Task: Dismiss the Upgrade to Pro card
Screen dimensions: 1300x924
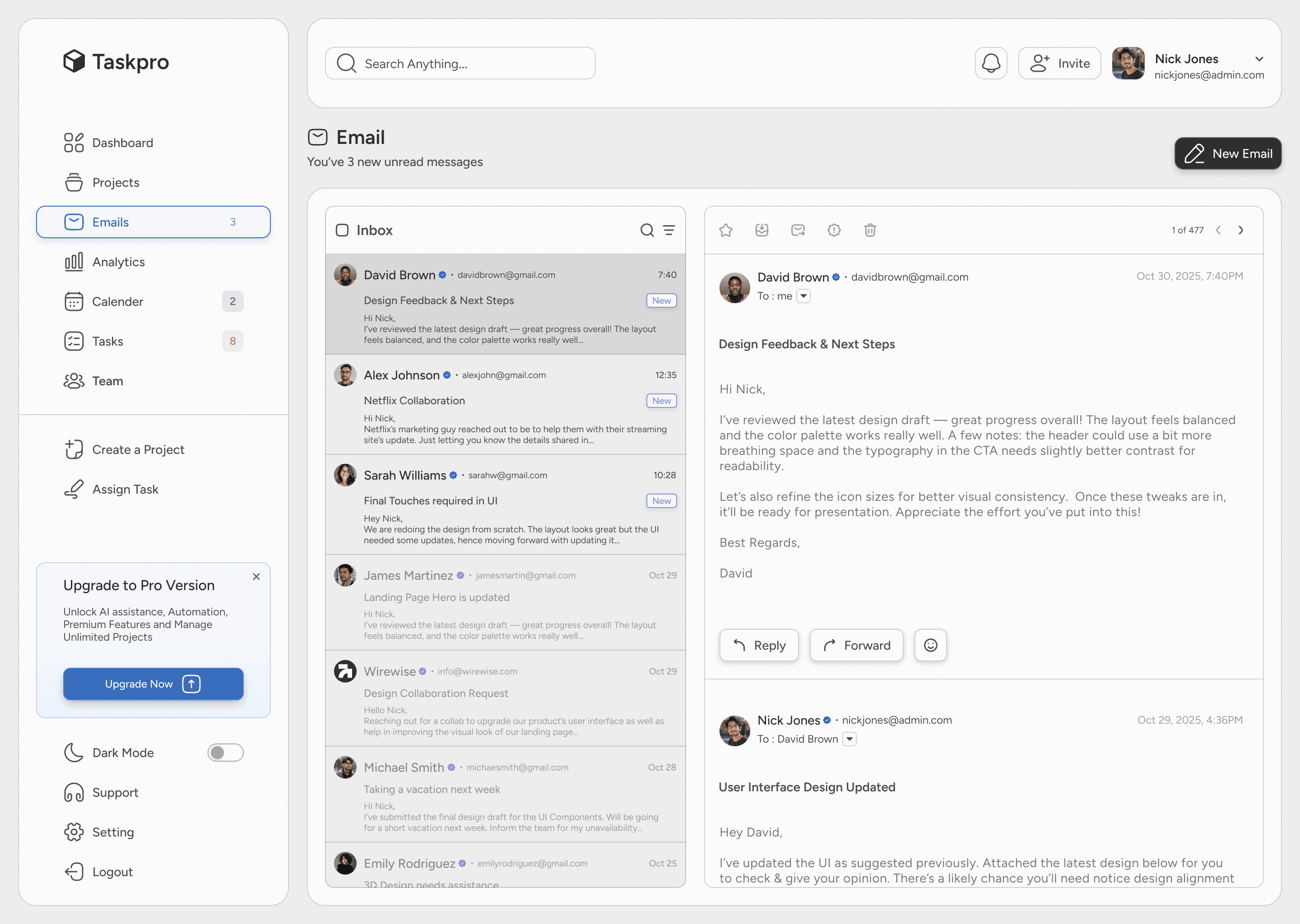Action: 256,577
